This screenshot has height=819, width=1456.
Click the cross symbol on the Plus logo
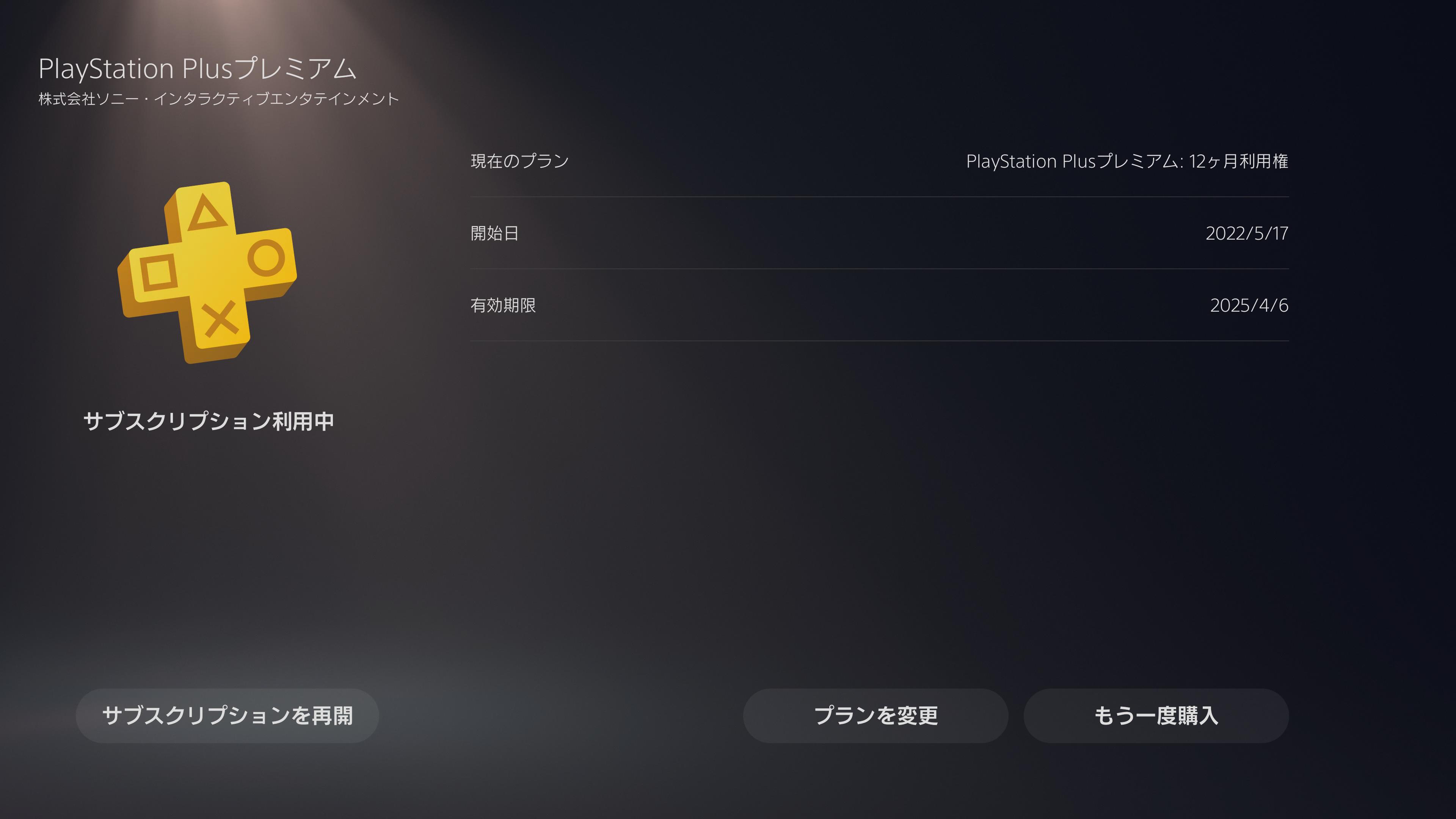pyautogui.click(x=221, y=319)
